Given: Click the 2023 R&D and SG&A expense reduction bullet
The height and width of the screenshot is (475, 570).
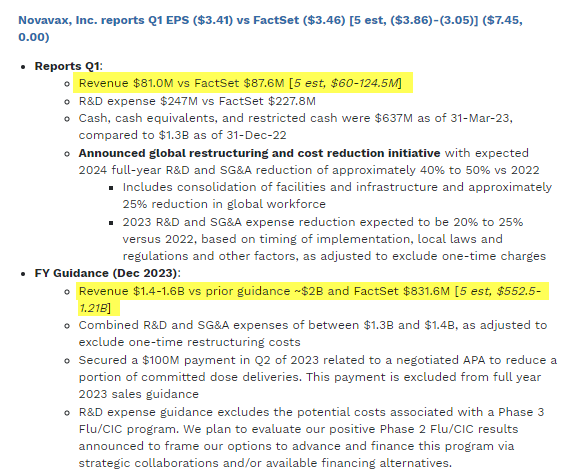Looking at the screenshot, I should [x=334, y=239].
